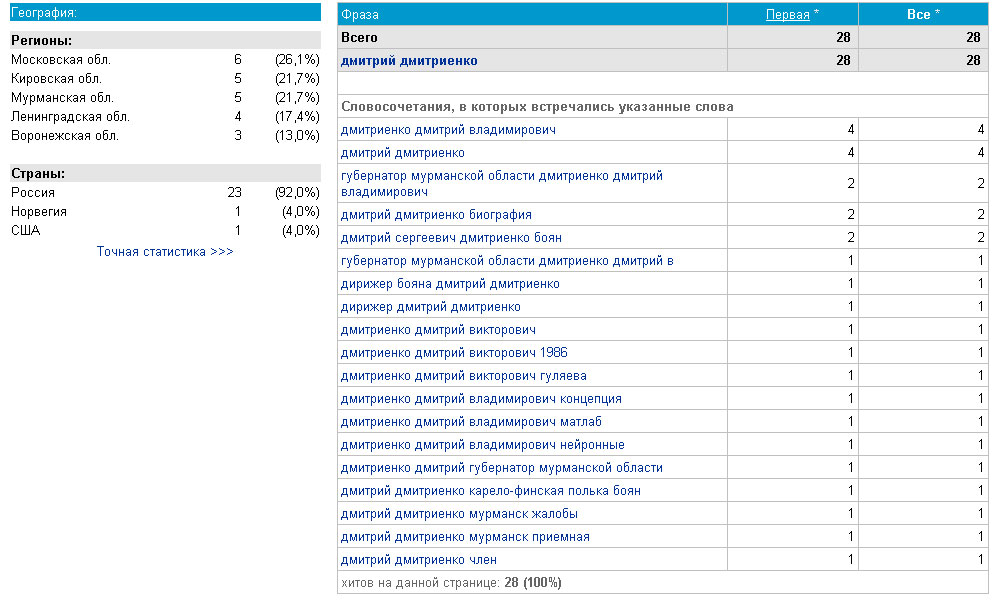Open 'дмитриенко дмитрий викторович гуляева' phrase
The height and width of the screenshot is (600, 996).
point(463,376)
